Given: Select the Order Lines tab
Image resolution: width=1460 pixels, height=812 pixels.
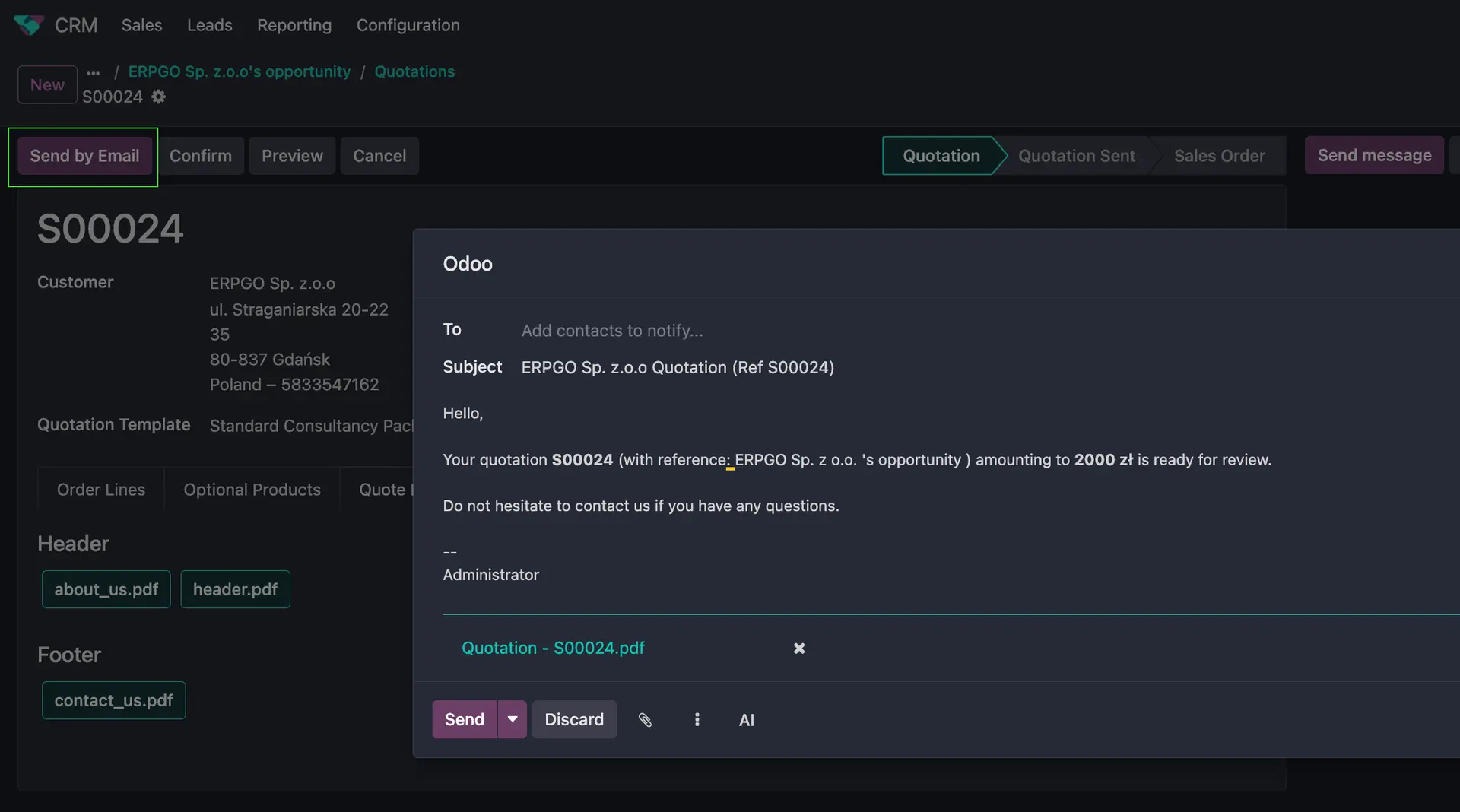Looking at the screenshot, I should 101,490.
